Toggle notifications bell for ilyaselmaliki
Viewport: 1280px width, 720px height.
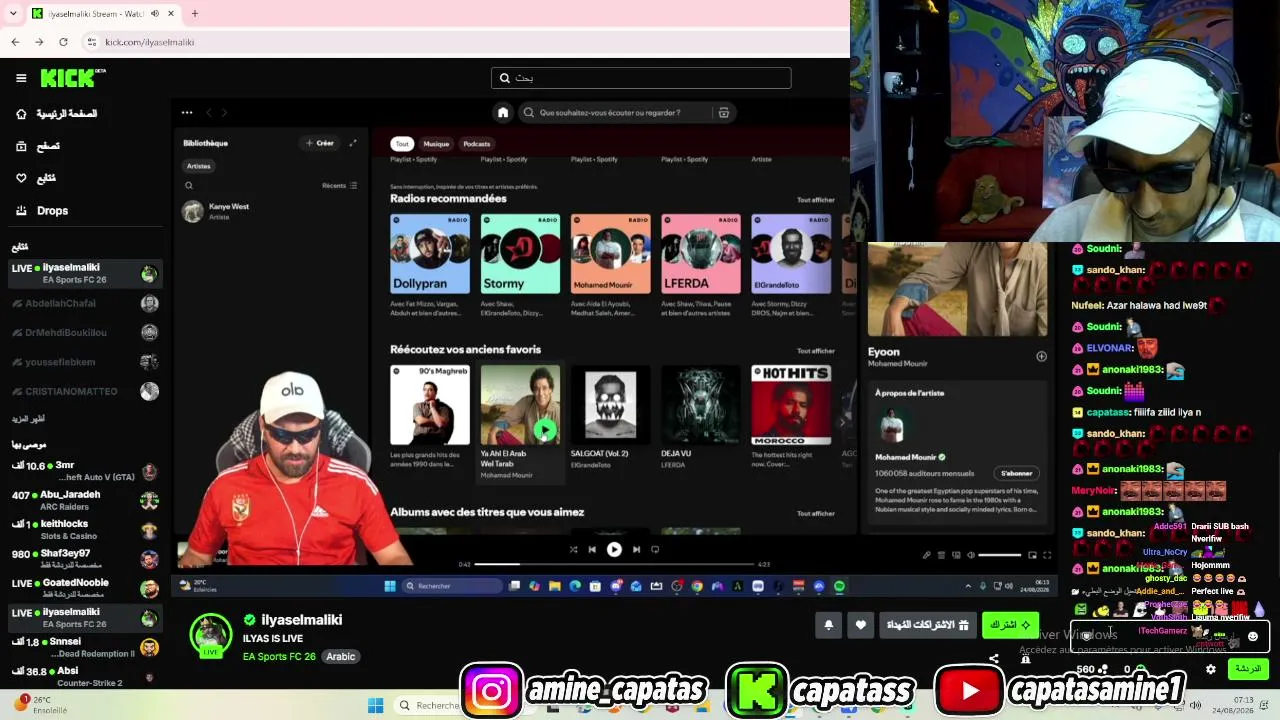click(828, 625)
